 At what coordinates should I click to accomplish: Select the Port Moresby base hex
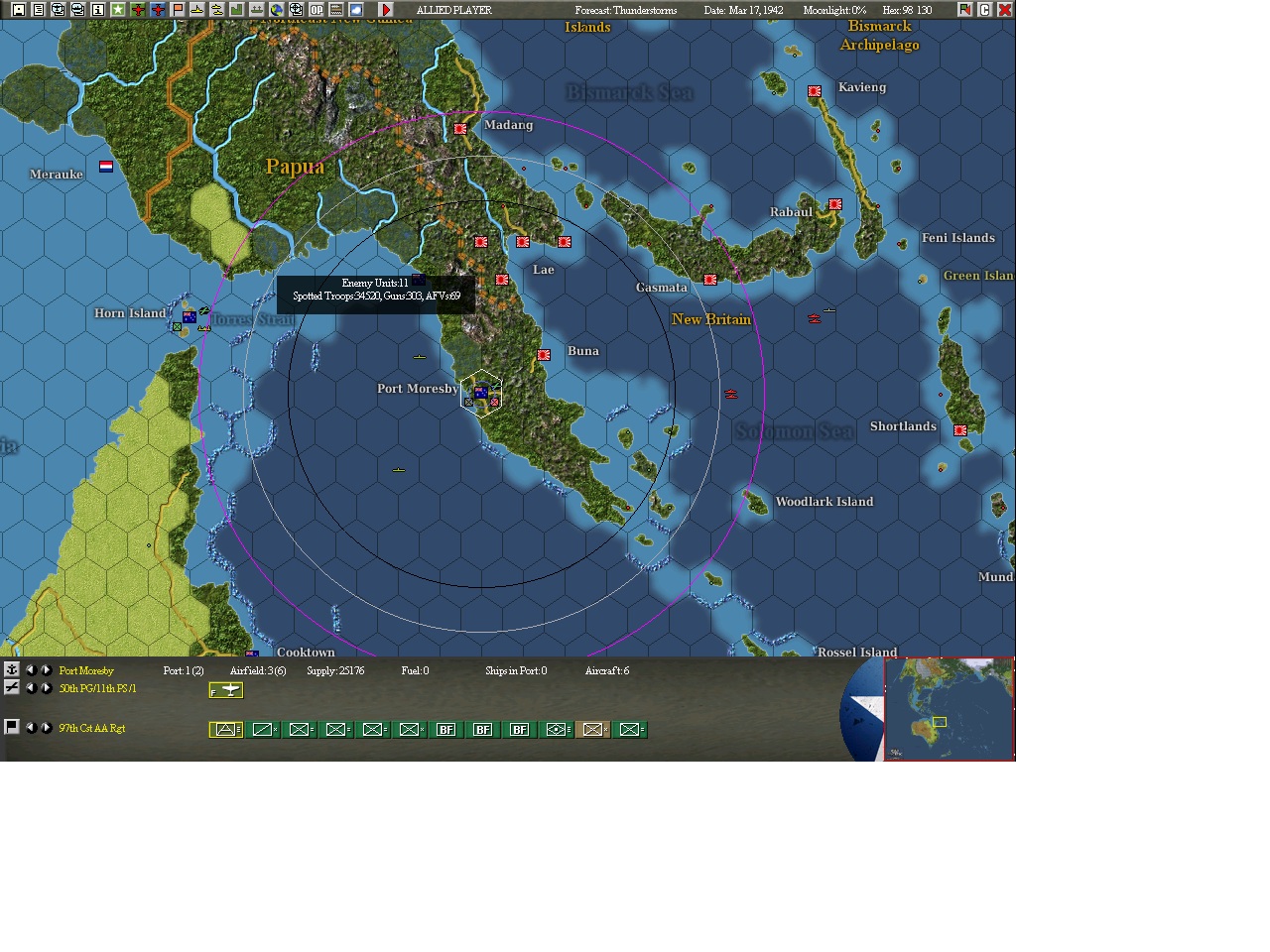point(481,394)
